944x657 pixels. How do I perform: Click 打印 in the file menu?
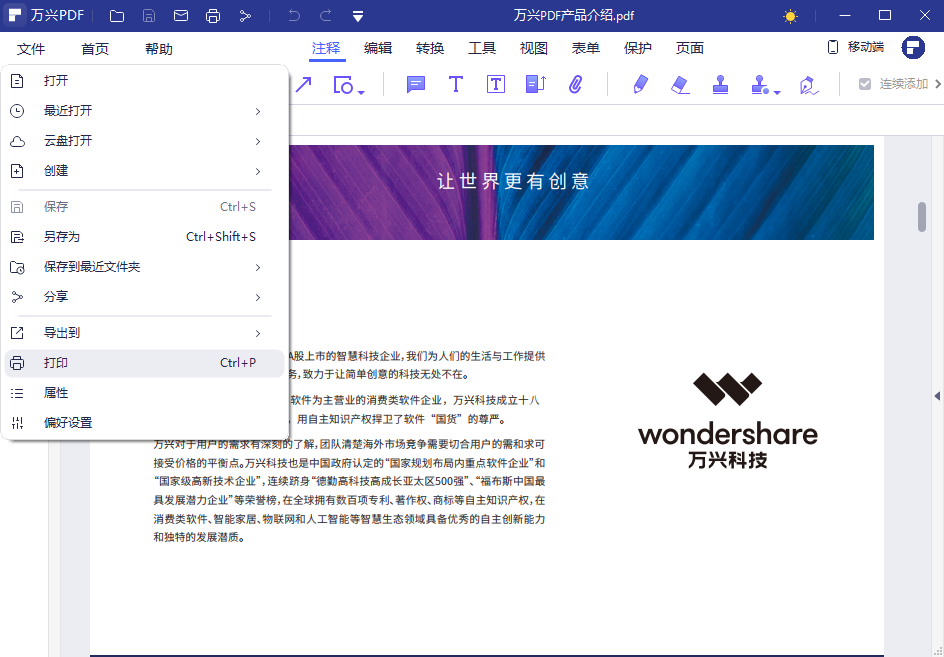(x=55, y=362)
